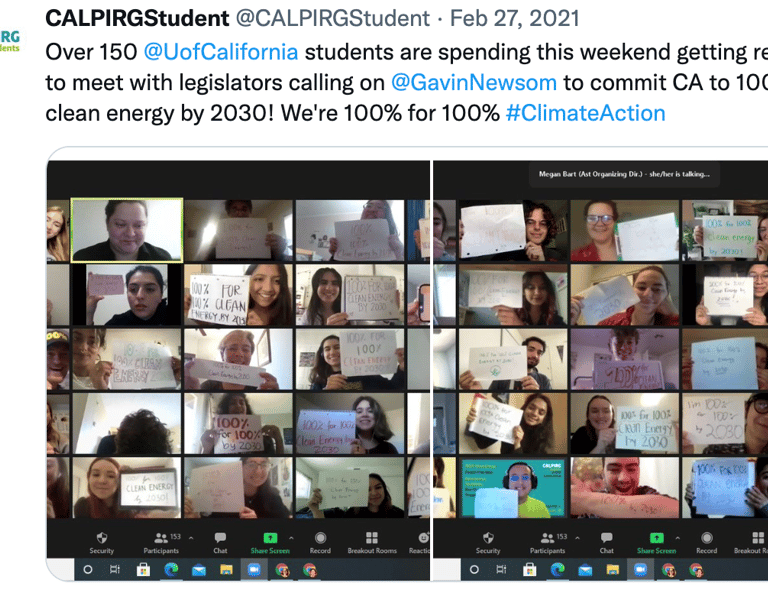Screen dimensions: 768x596
Task: Select the Zoom taskbar icon in the left screenshot
Action: [254, 569]
